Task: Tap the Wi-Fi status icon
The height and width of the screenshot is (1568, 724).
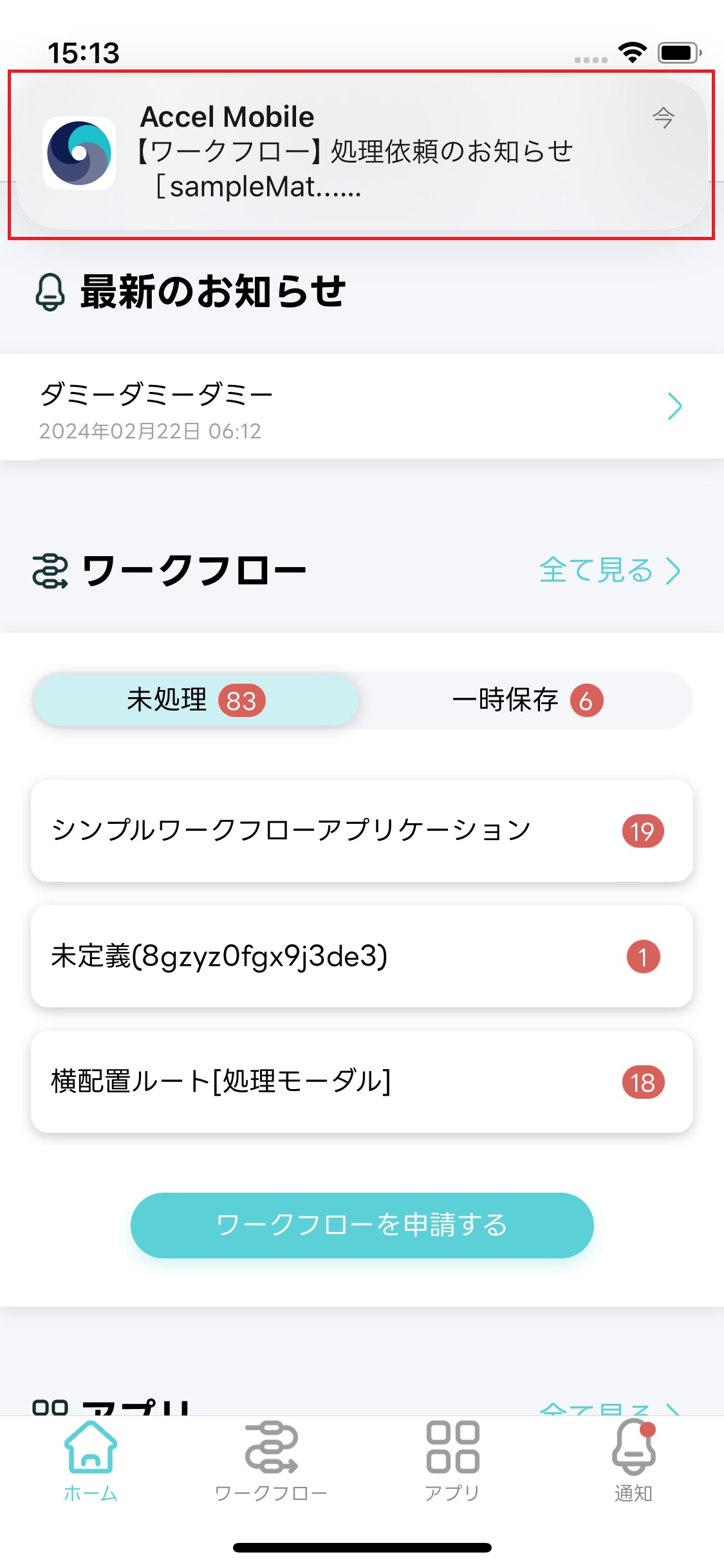Action: coord(633,52)
